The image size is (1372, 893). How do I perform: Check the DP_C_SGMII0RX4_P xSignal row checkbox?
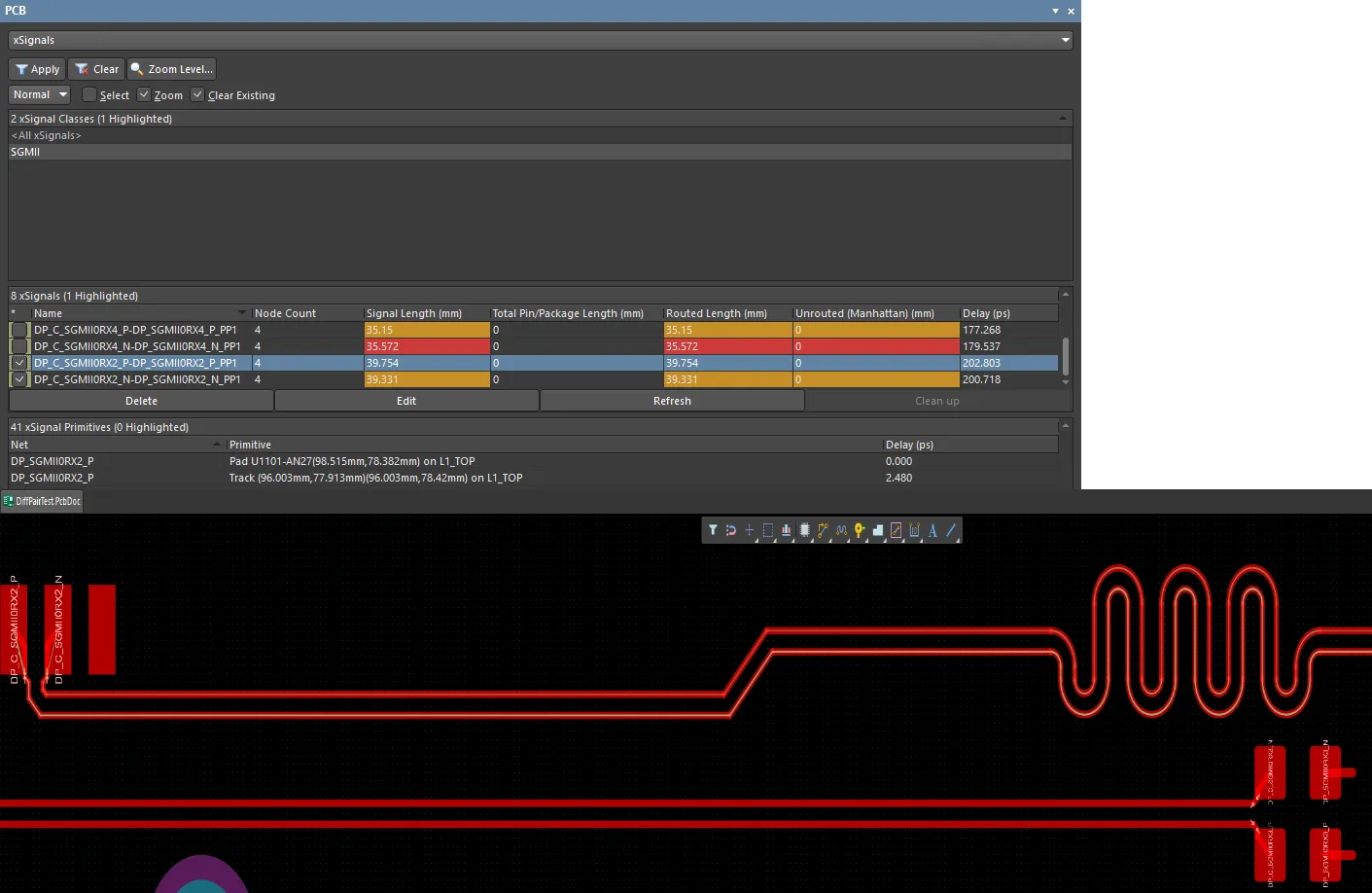coord(19,330)
